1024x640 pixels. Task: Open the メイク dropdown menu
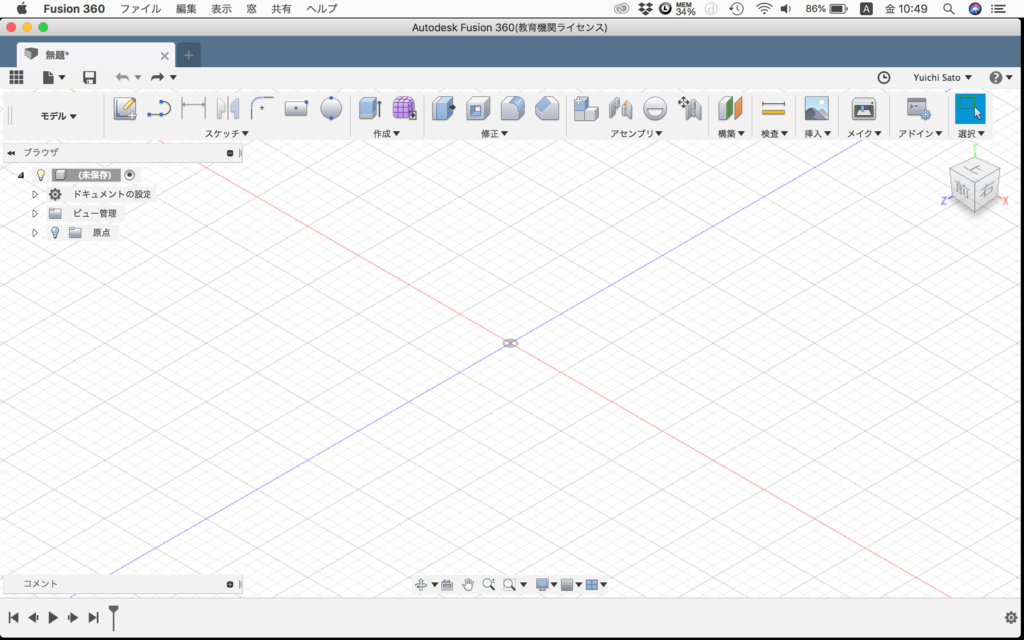click(864, 133)
